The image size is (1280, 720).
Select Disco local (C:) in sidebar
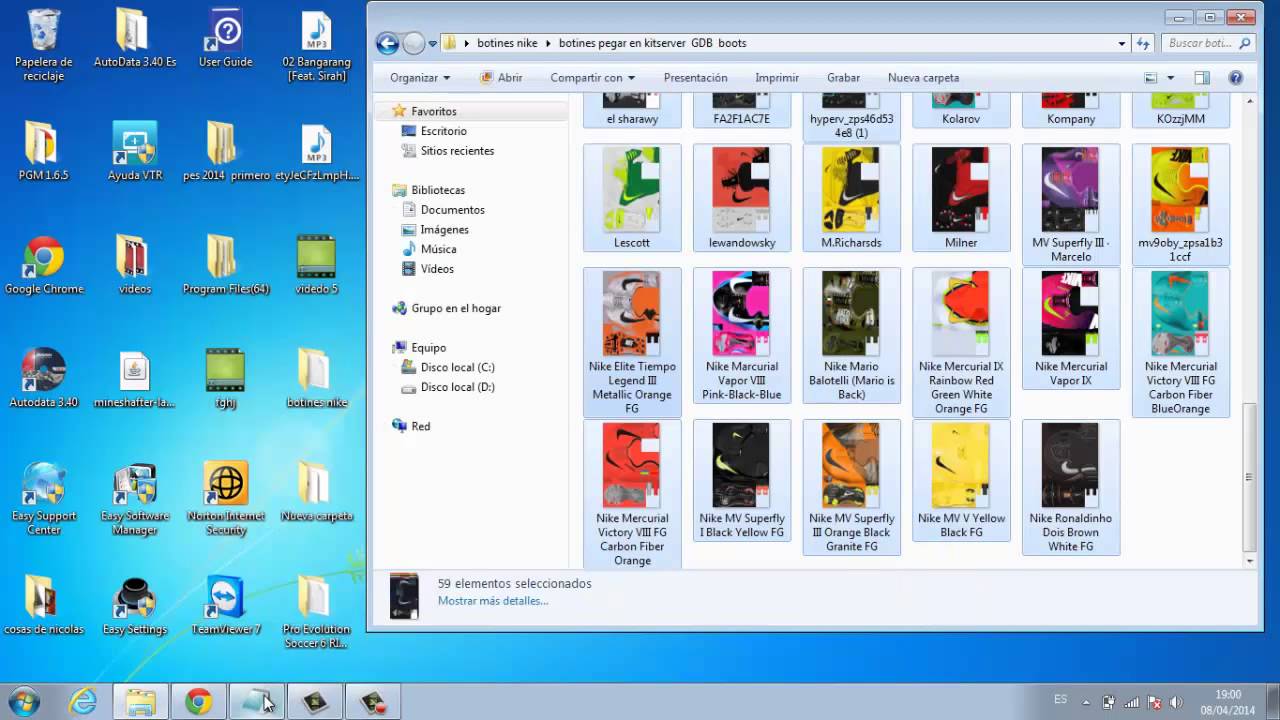click(x=457, y=367)
